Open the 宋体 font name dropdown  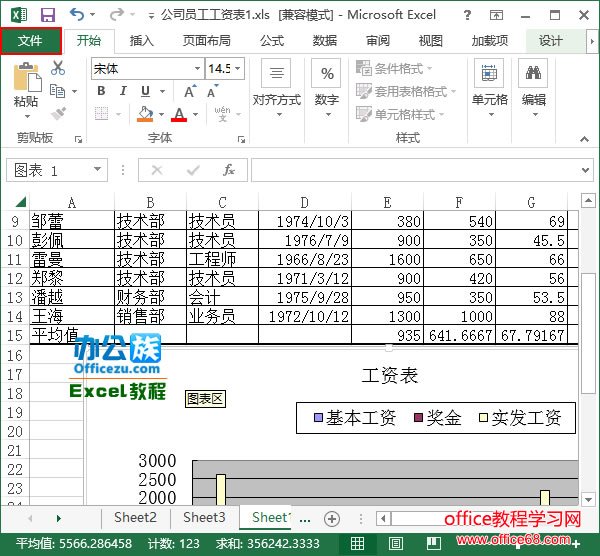(197, 68)
